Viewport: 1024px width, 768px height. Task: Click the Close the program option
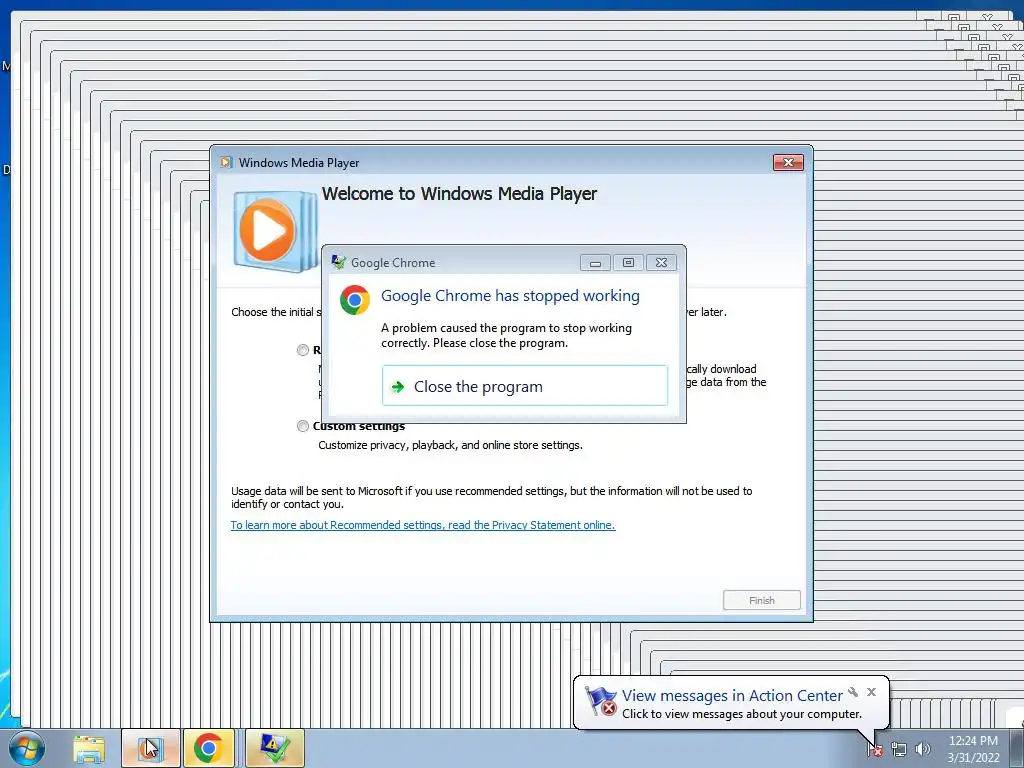[x=524, y=386]
